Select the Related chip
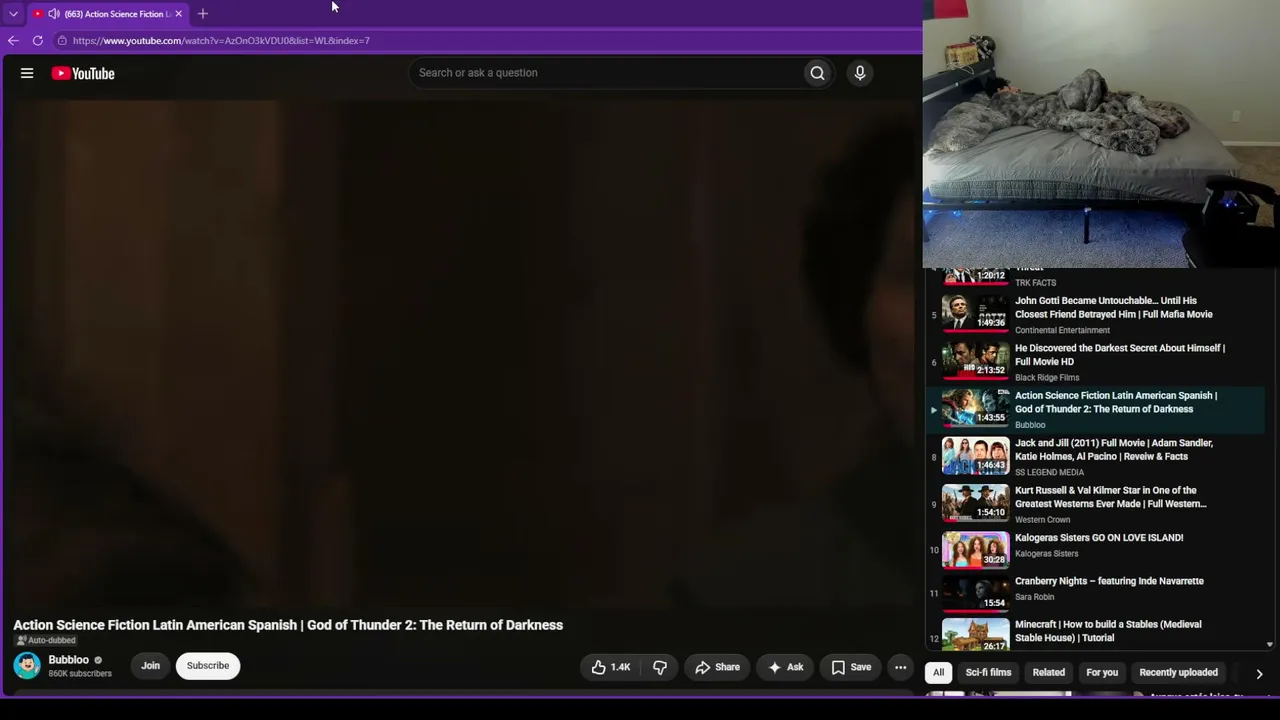Screen dimensions: 1280x720 [x=1048, y=673]
